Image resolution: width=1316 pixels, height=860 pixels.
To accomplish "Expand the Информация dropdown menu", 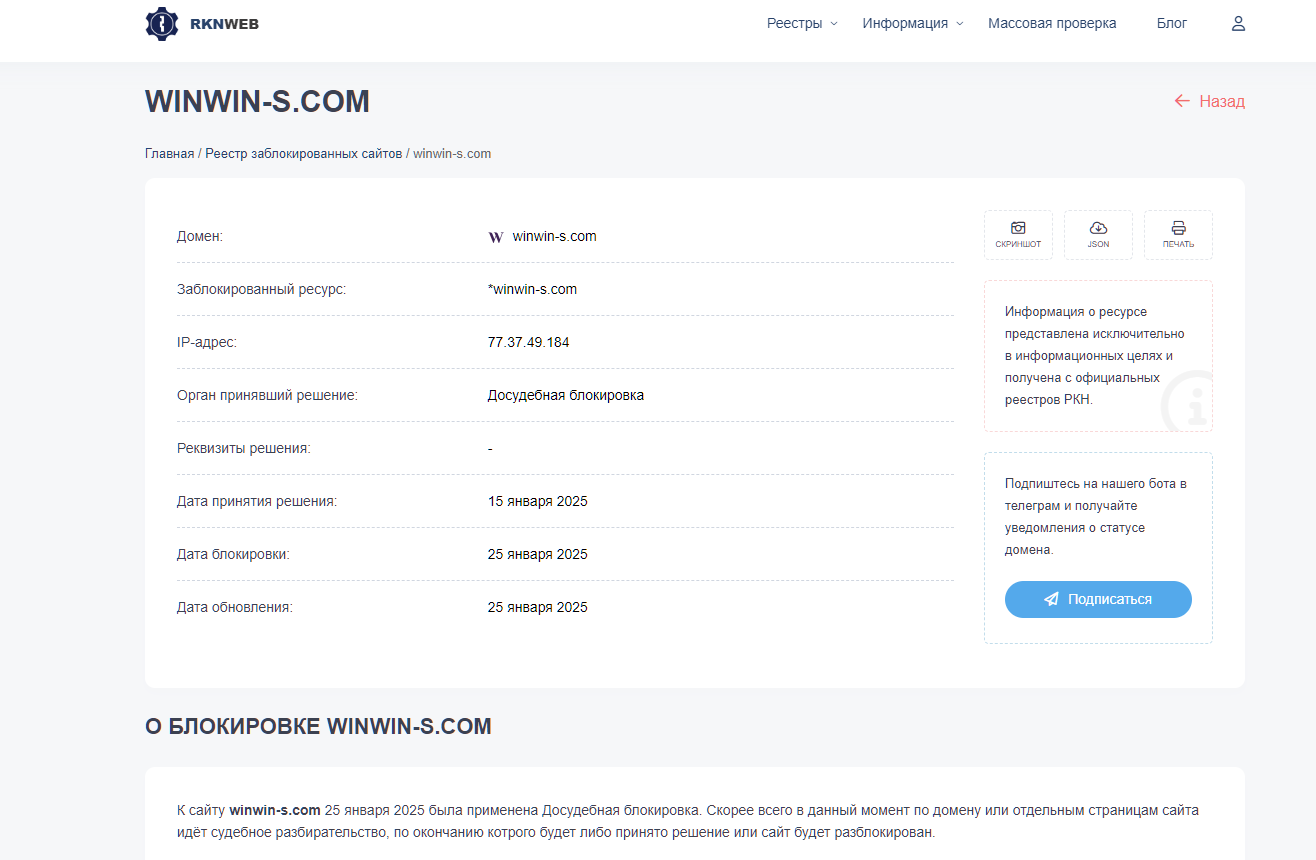I will point(913,23).
